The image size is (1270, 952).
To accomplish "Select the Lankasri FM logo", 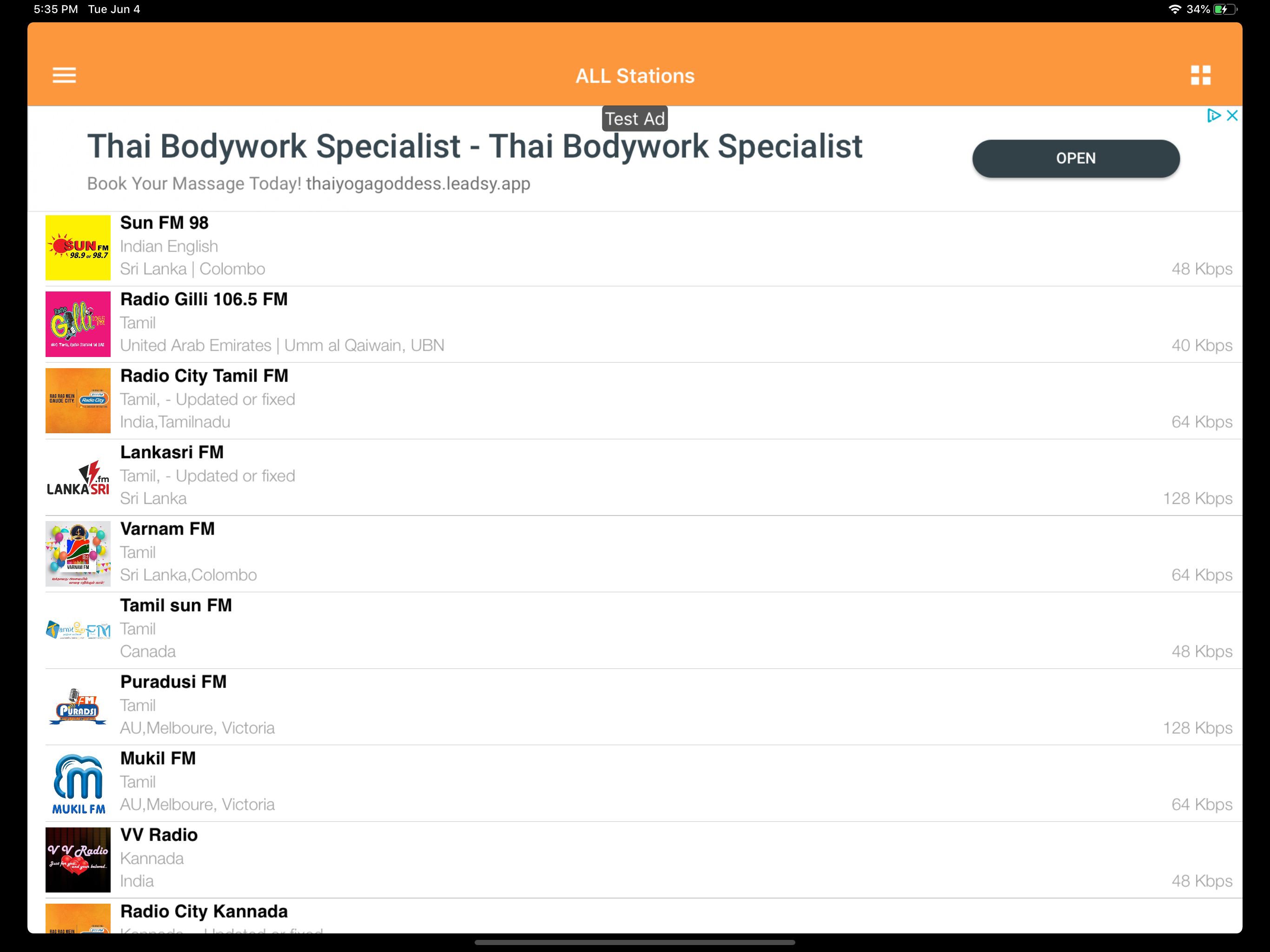I will [x=78, y=477].
